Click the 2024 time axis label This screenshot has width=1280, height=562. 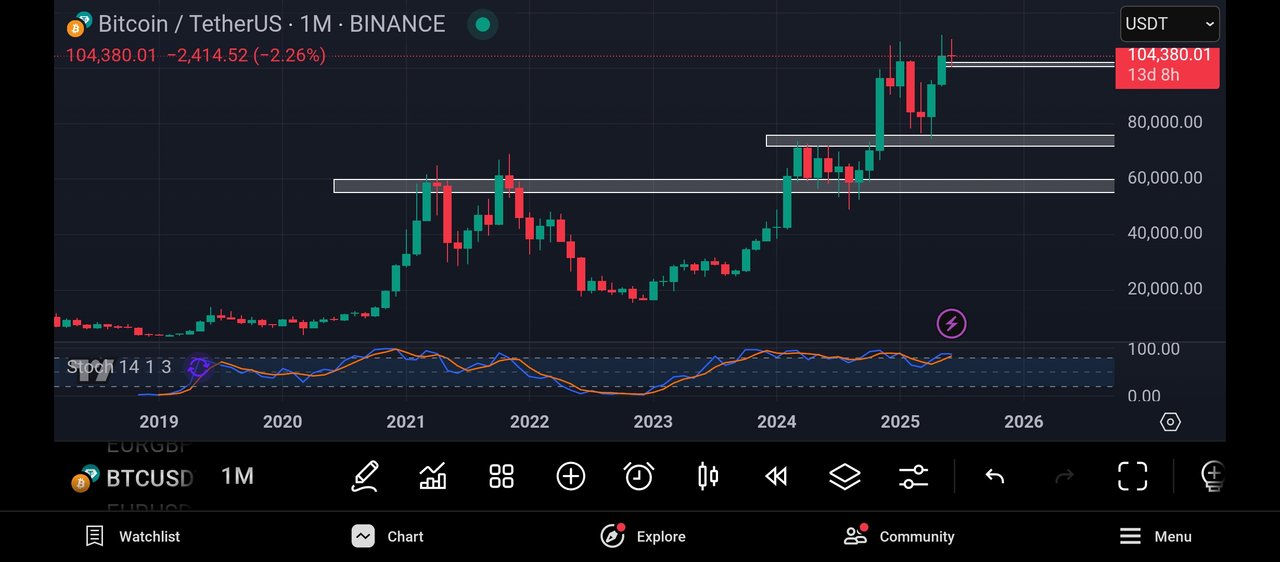(777, 422)
